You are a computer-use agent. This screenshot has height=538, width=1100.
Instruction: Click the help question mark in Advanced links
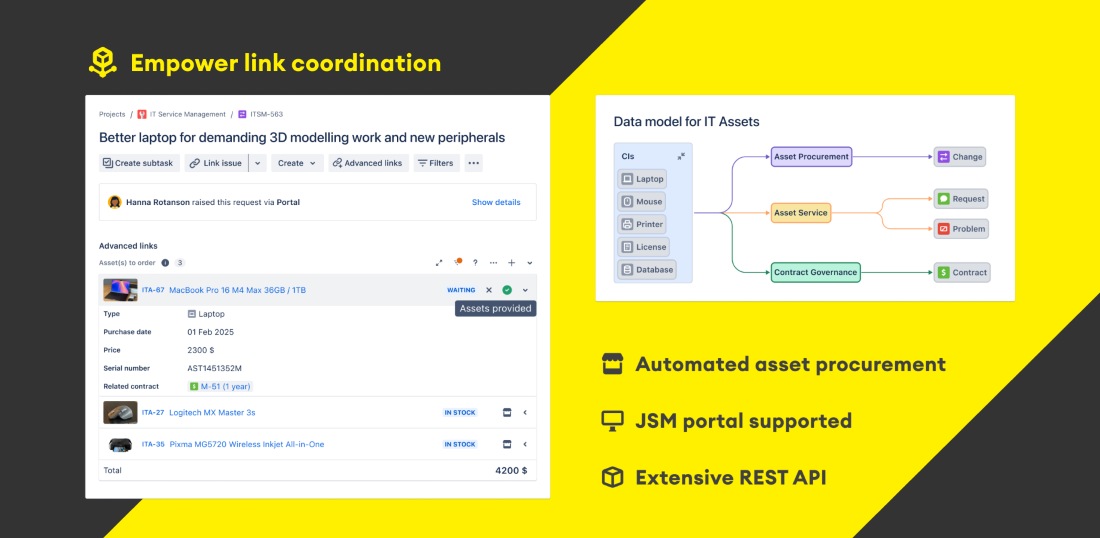point(475,263)
